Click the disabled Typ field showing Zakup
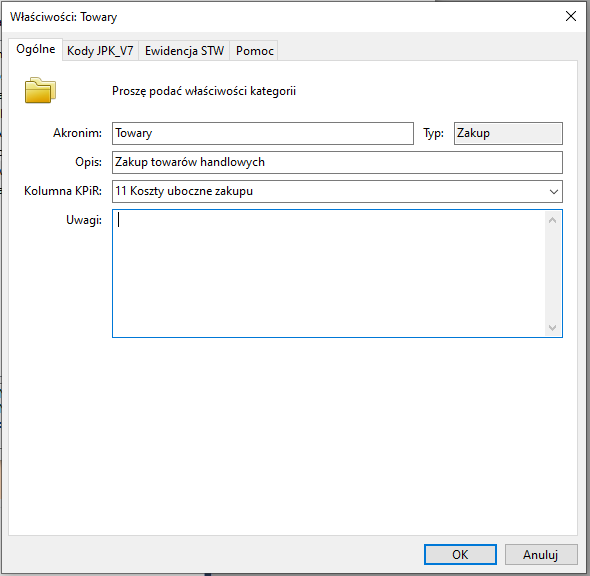This screenshot has width=590, height=576. click(x=508, y=133)
